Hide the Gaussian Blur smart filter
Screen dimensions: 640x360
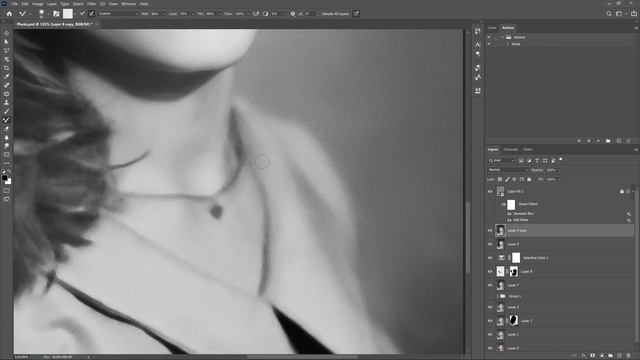point(509,213)
